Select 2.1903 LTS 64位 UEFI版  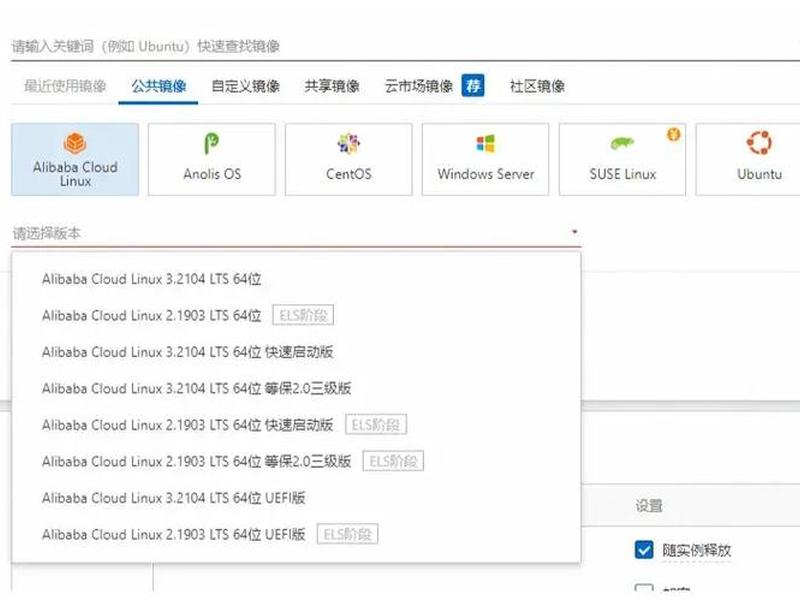pos(296,534)
